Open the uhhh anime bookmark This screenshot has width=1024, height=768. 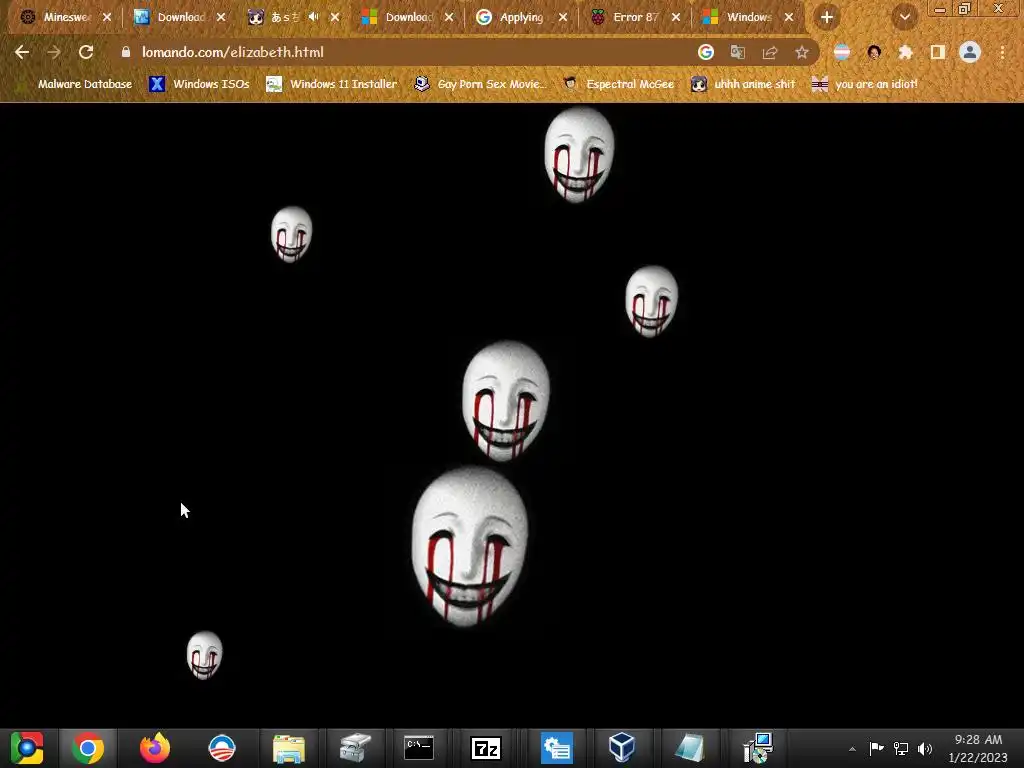coord(743,84)
